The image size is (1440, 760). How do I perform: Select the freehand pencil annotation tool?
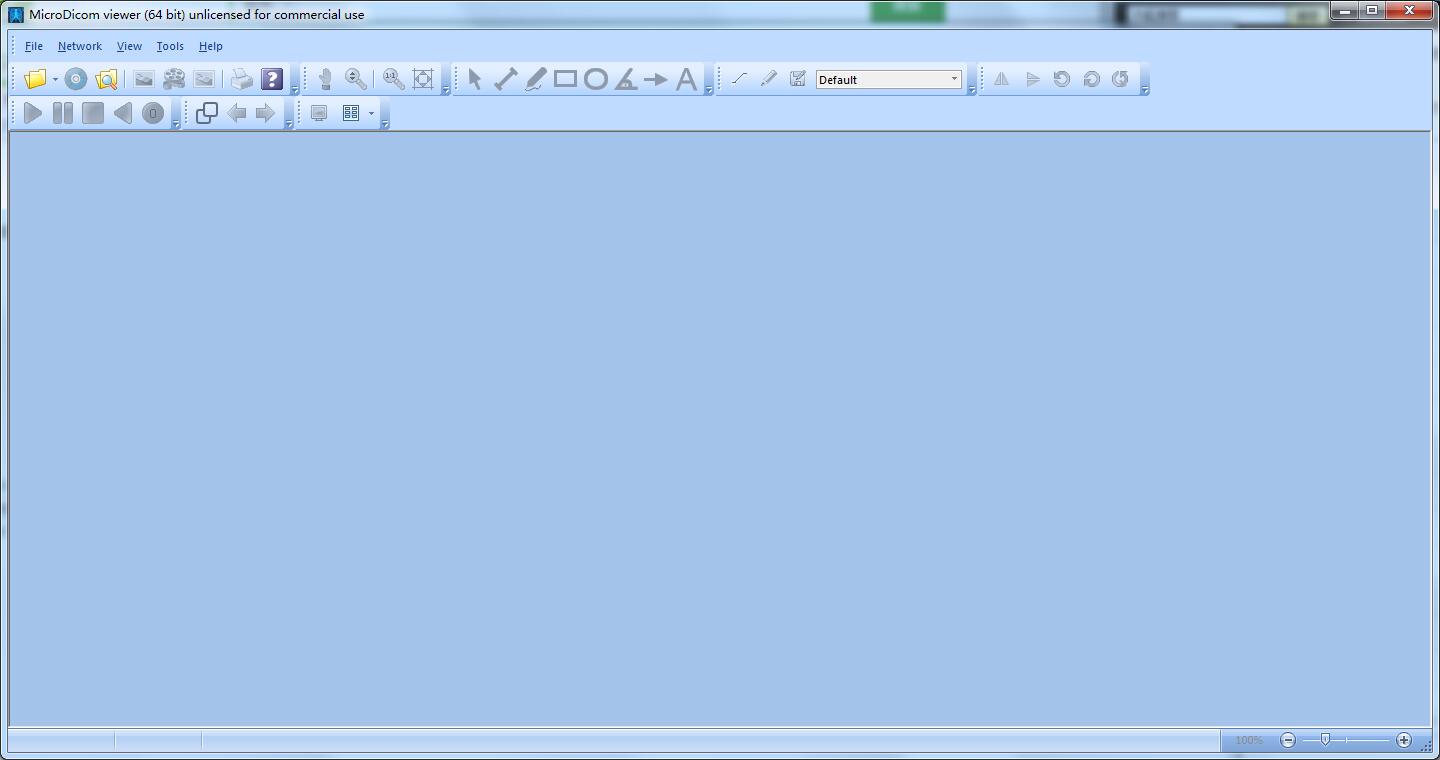pos(535,79)
